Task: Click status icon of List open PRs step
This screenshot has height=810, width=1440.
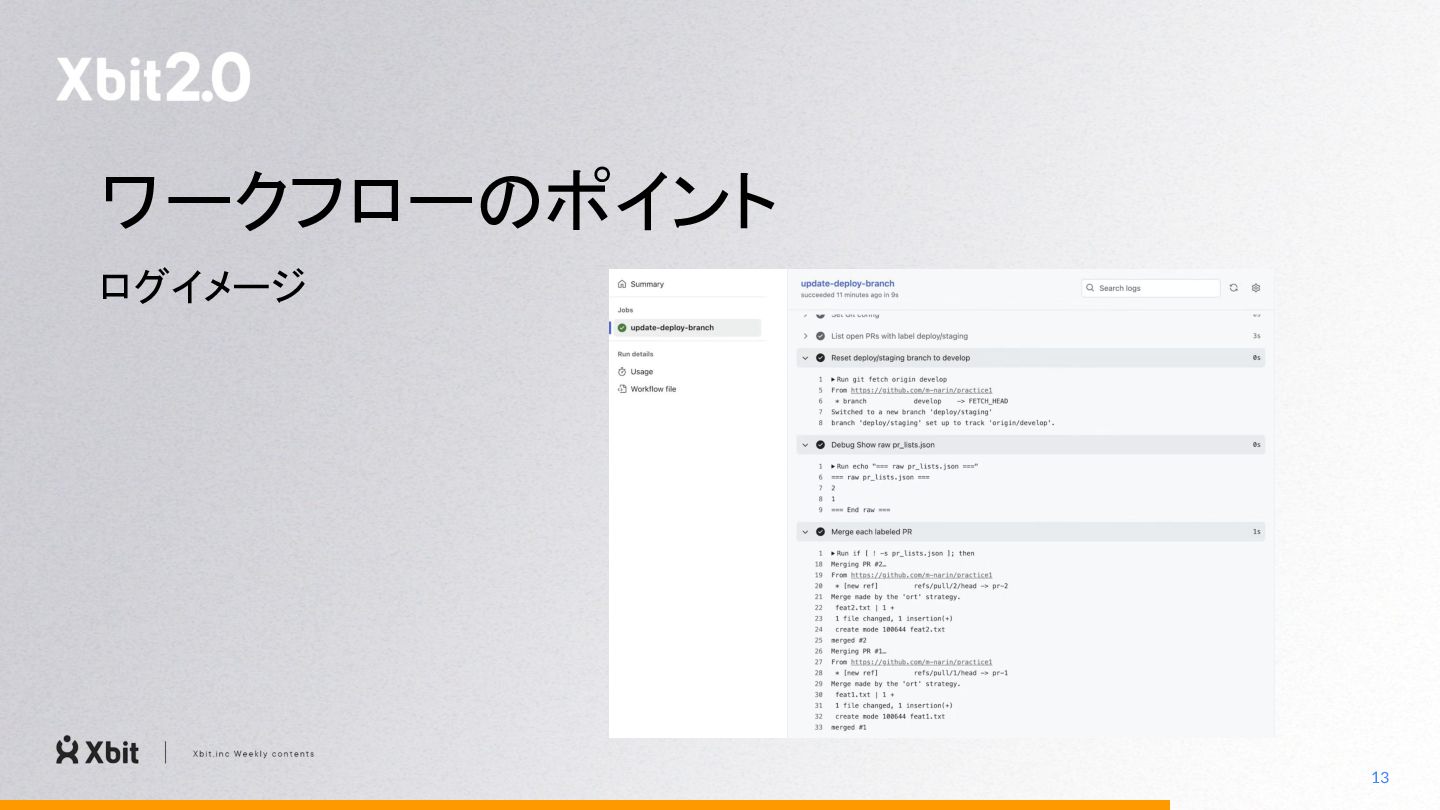Action: click(821, 336)
